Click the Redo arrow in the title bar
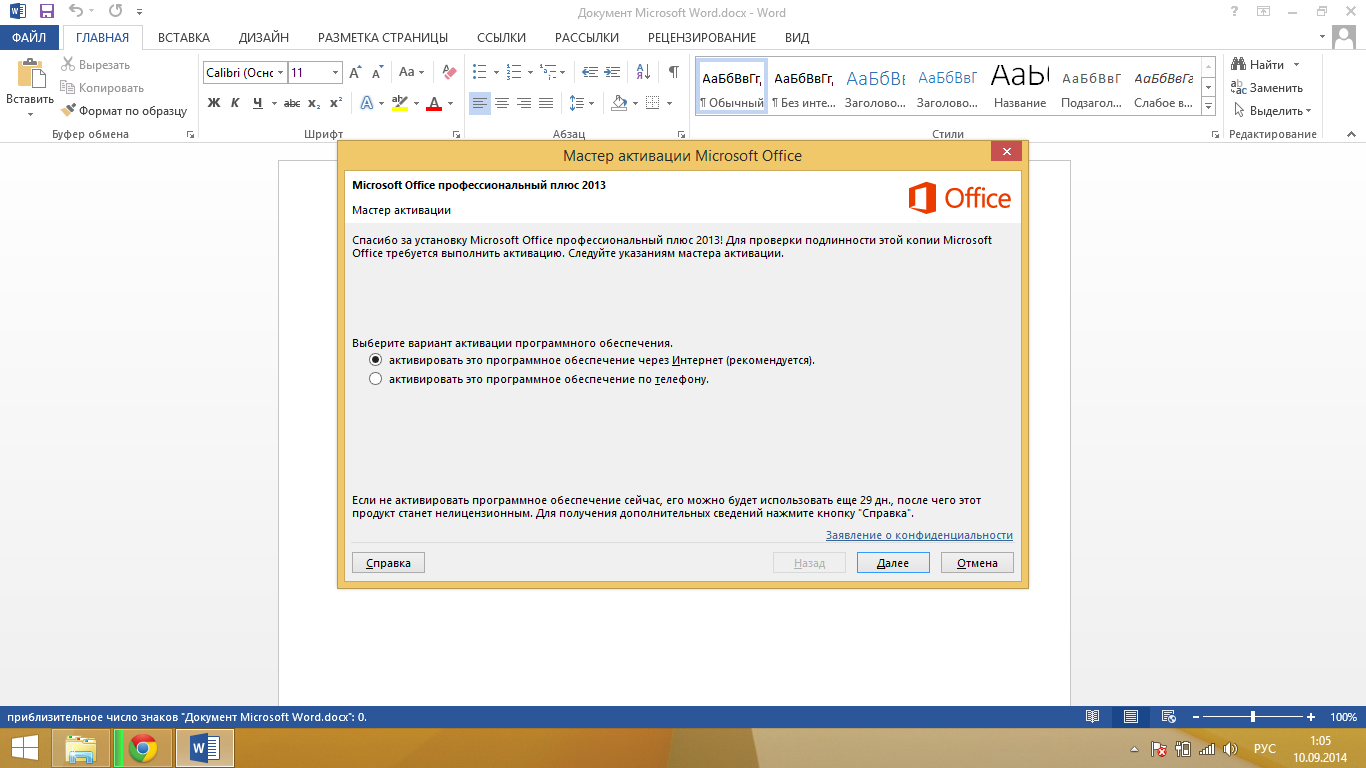 coord(115,12)
